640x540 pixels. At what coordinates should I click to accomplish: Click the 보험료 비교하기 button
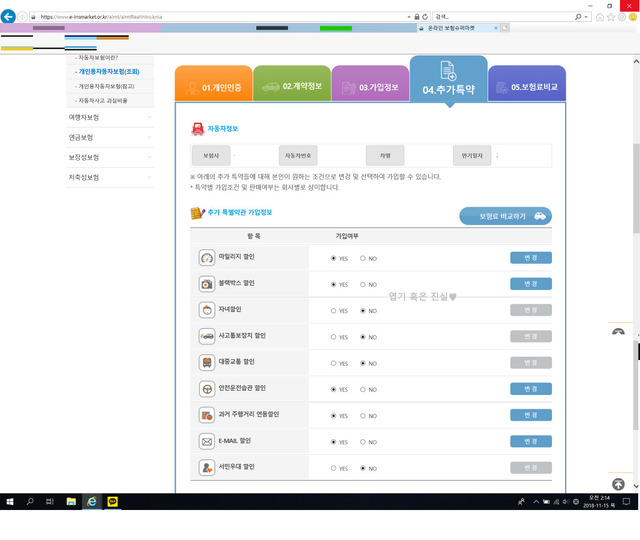[x=505, y=216]
